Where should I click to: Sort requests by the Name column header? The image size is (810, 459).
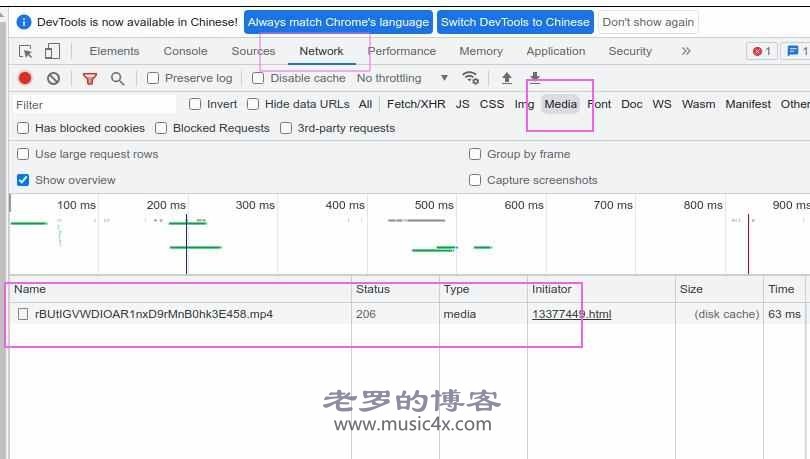point(30,289)
